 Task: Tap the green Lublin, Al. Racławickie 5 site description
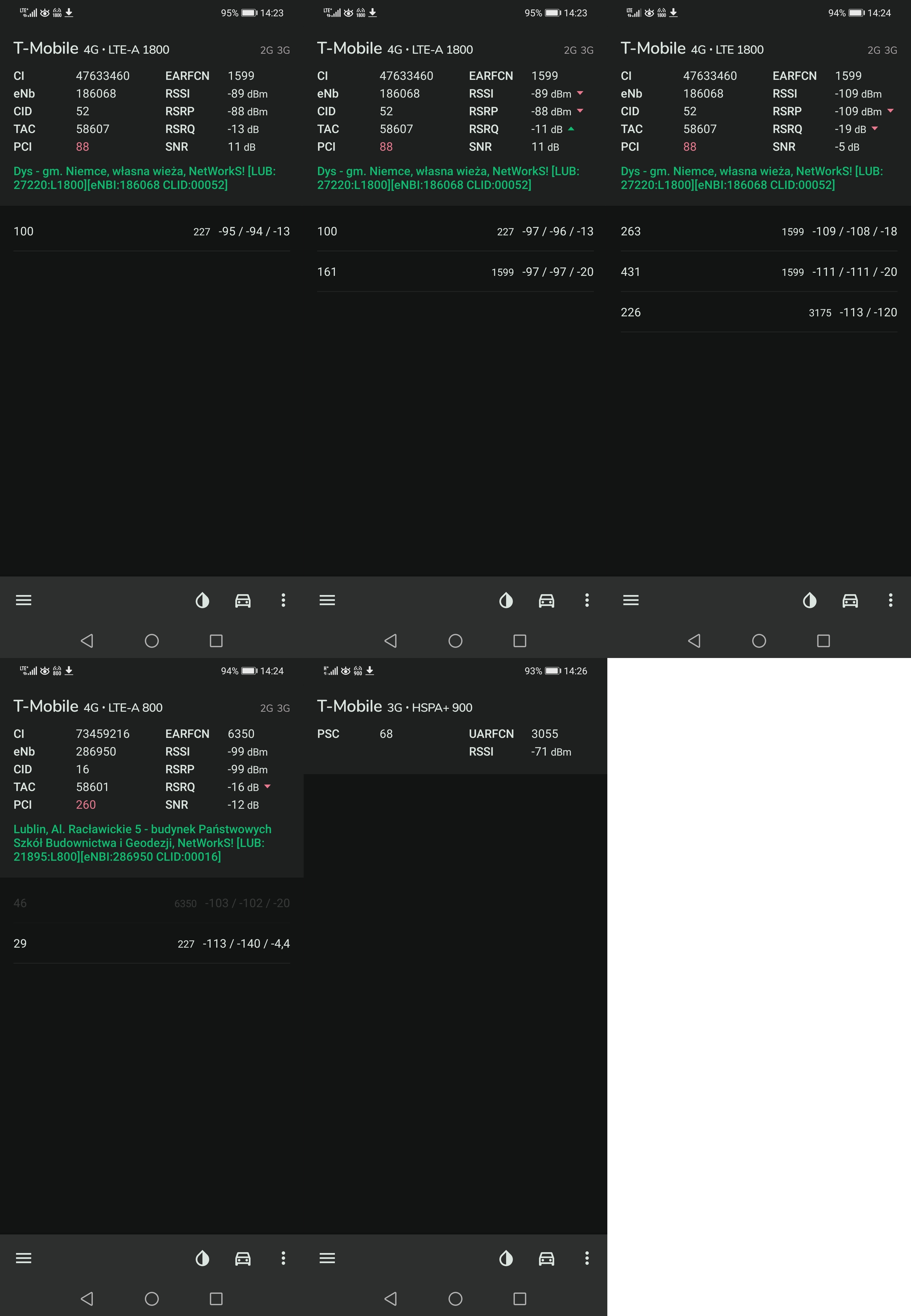(x=143, y=842)
